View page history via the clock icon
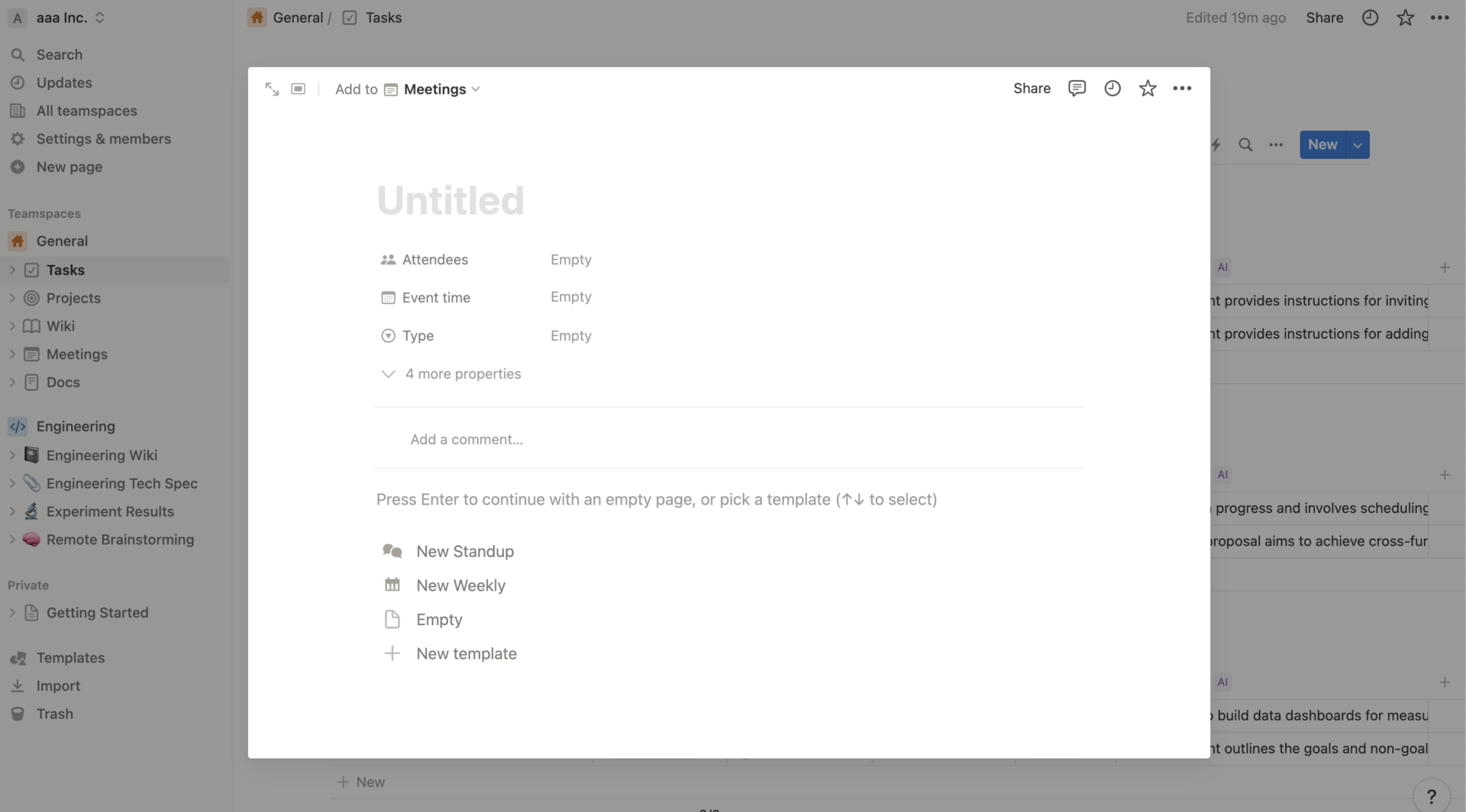 coord(1112,88)
